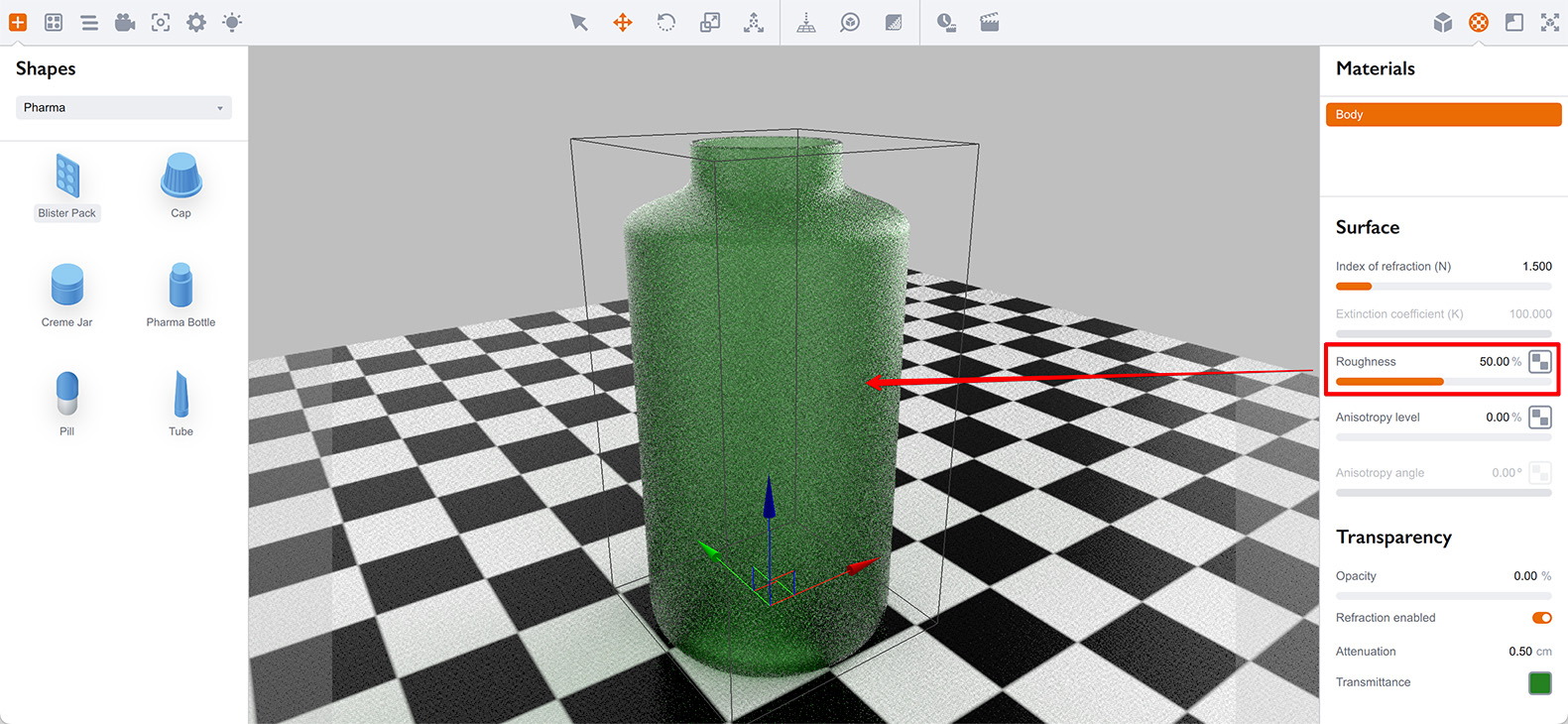
Task: Click the green Transmittance color swatch
Action: 1540,682
